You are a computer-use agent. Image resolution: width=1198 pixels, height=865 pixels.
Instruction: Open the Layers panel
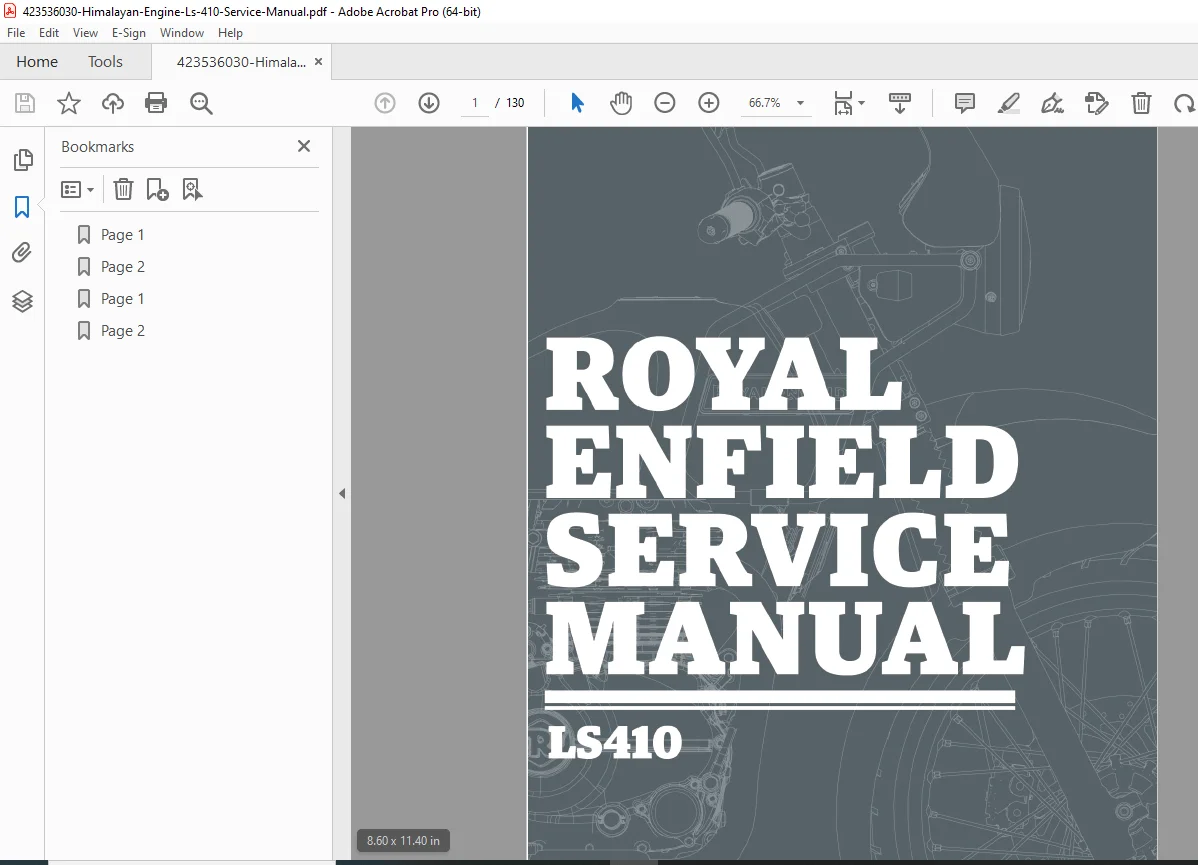point(22,301)
